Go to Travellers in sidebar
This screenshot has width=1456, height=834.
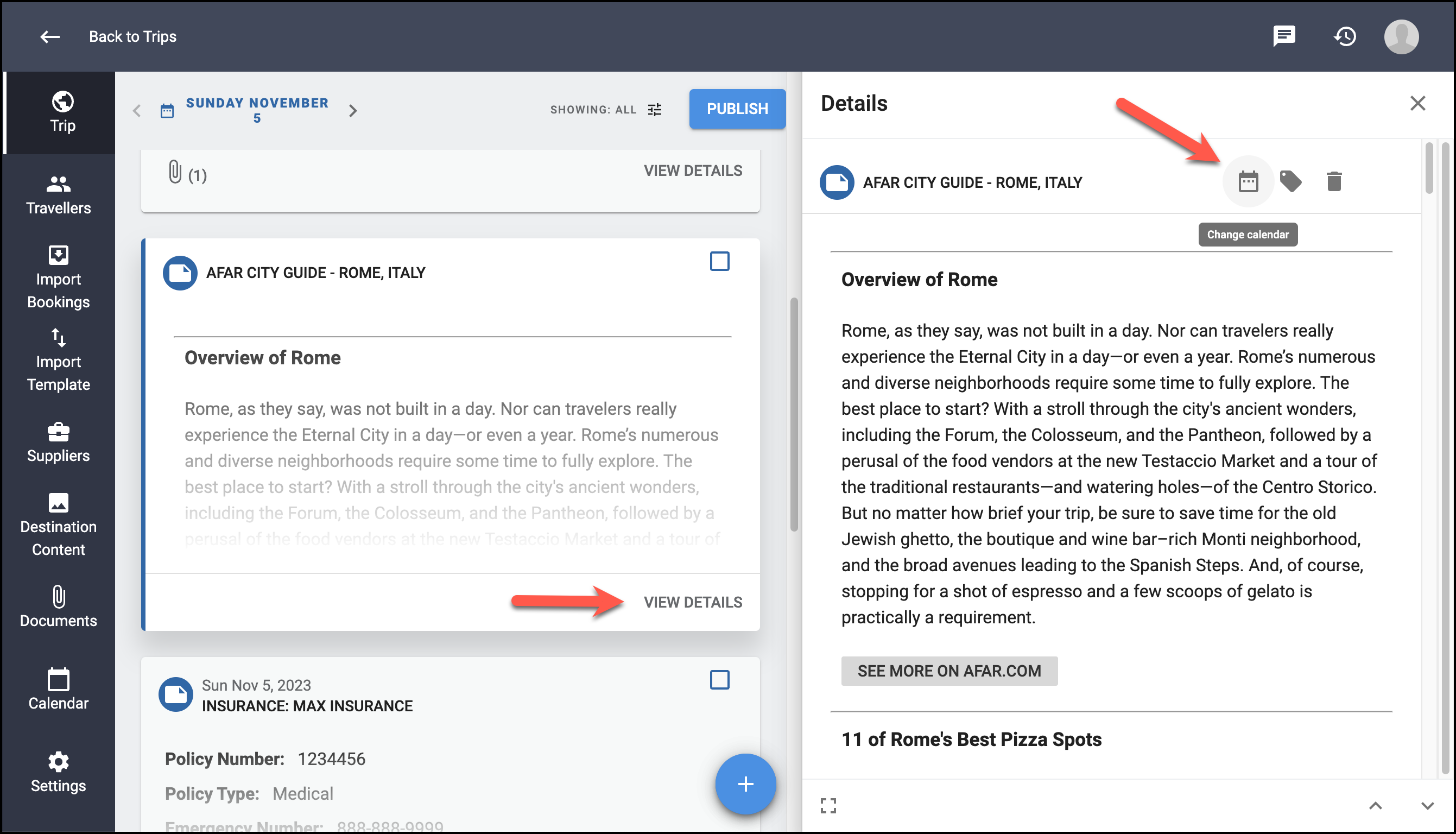(x=59, y=195)
